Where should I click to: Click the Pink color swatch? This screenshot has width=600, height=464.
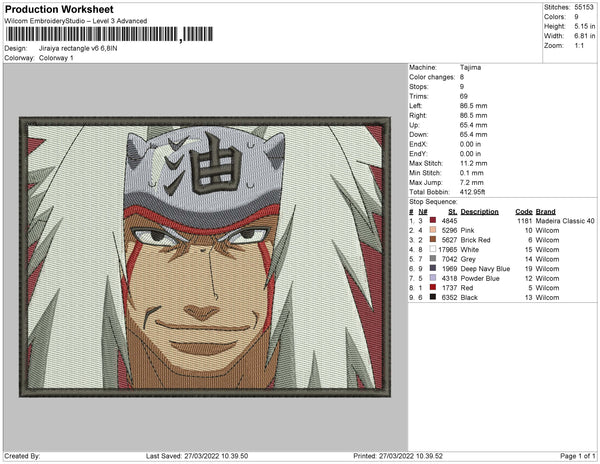[x=433, y=230]
